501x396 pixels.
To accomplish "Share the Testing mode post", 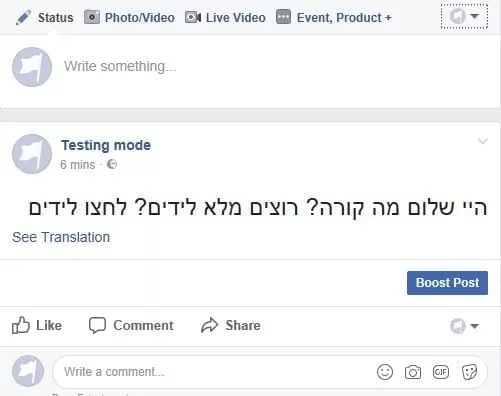I will pos(231,325).
